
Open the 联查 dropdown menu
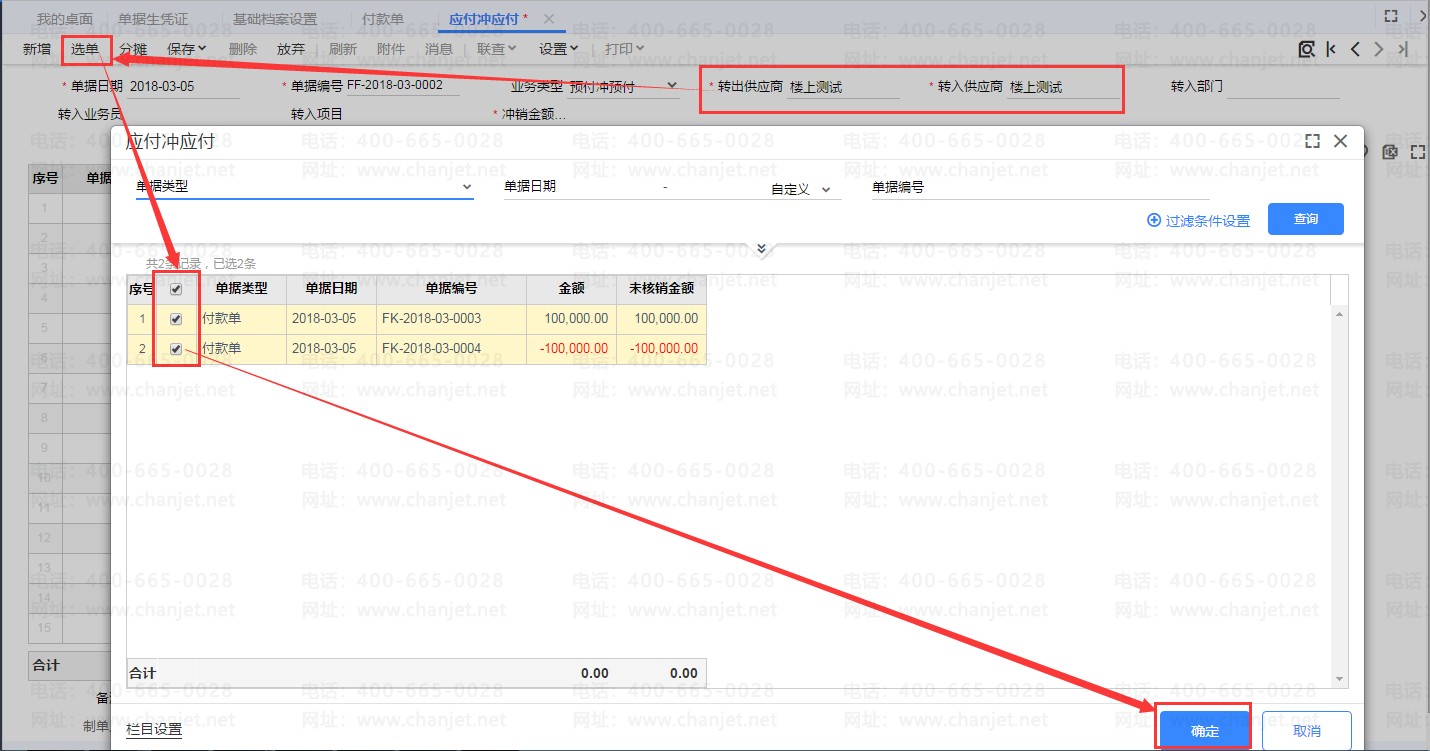[496, 48]
